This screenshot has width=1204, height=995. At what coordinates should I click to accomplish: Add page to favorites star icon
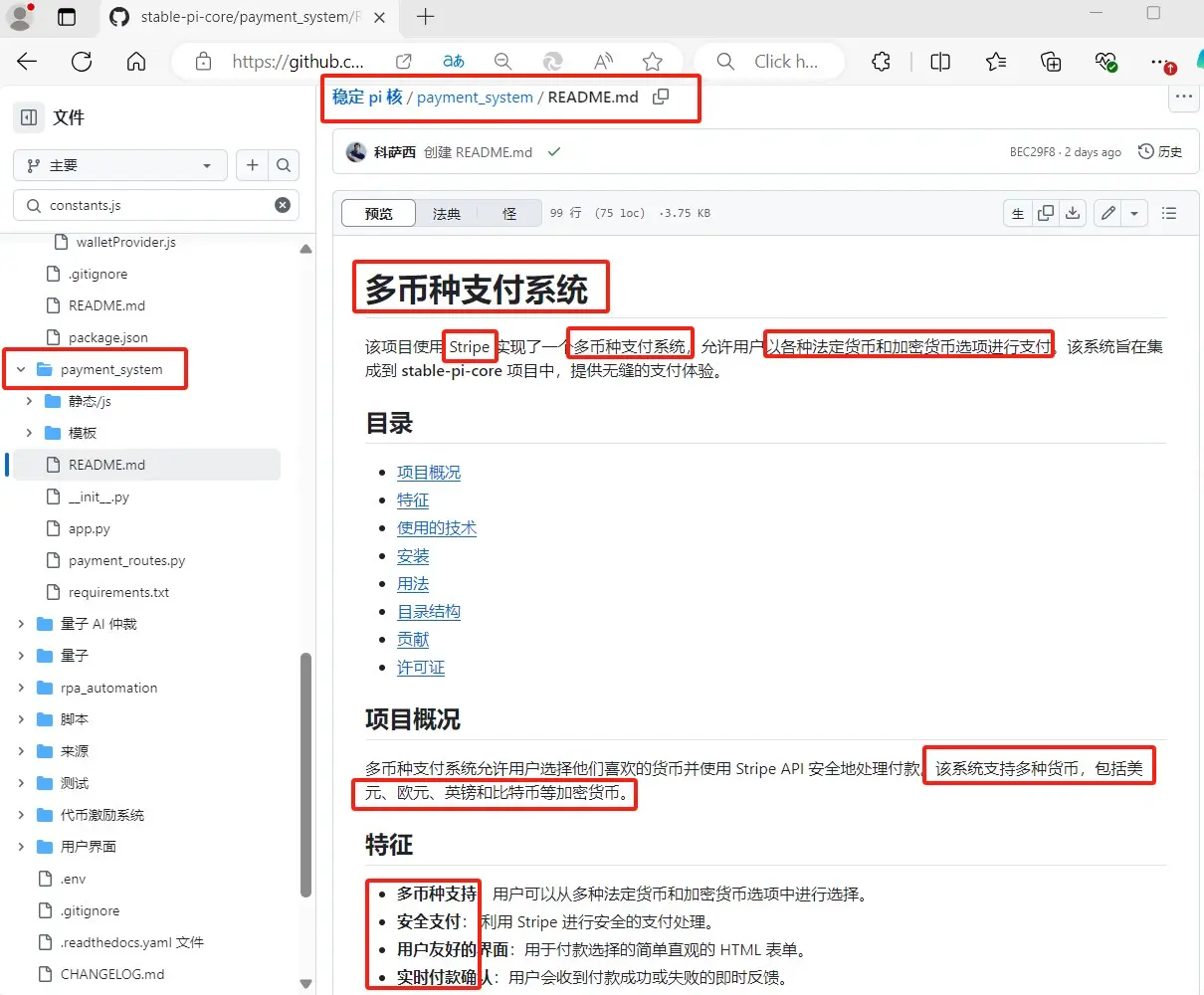tap(653, 62)
